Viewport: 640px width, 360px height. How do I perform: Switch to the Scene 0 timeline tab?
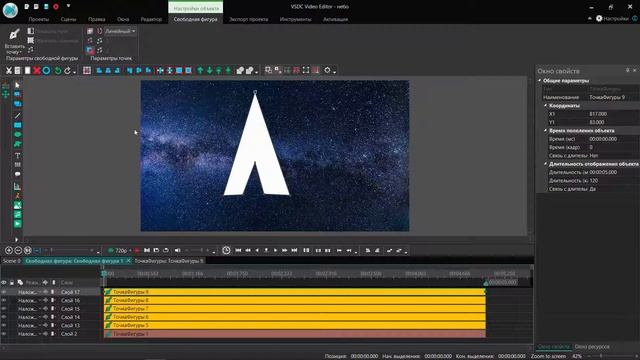pyautogui.click(x=11, y=261)
